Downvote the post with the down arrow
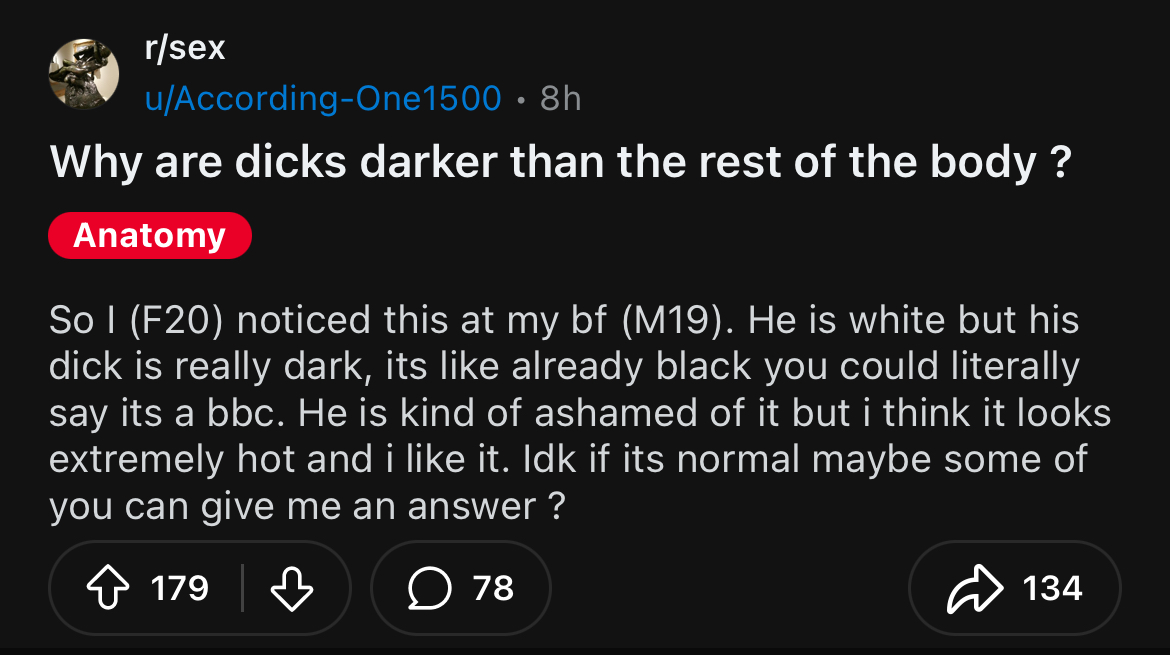 [x=292, y=587]
